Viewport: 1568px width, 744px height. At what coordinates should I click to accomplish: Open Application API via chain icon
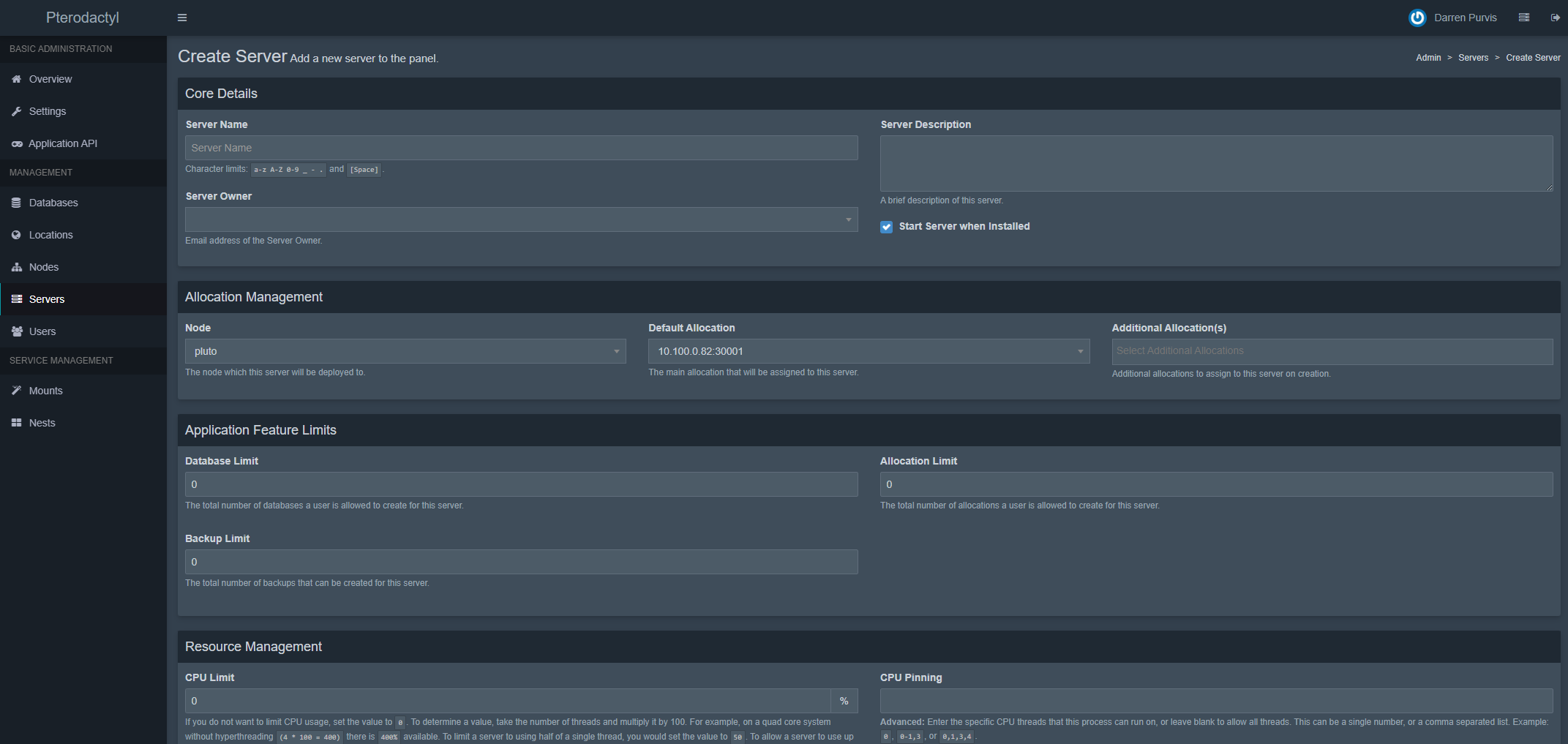click(16, 143)
